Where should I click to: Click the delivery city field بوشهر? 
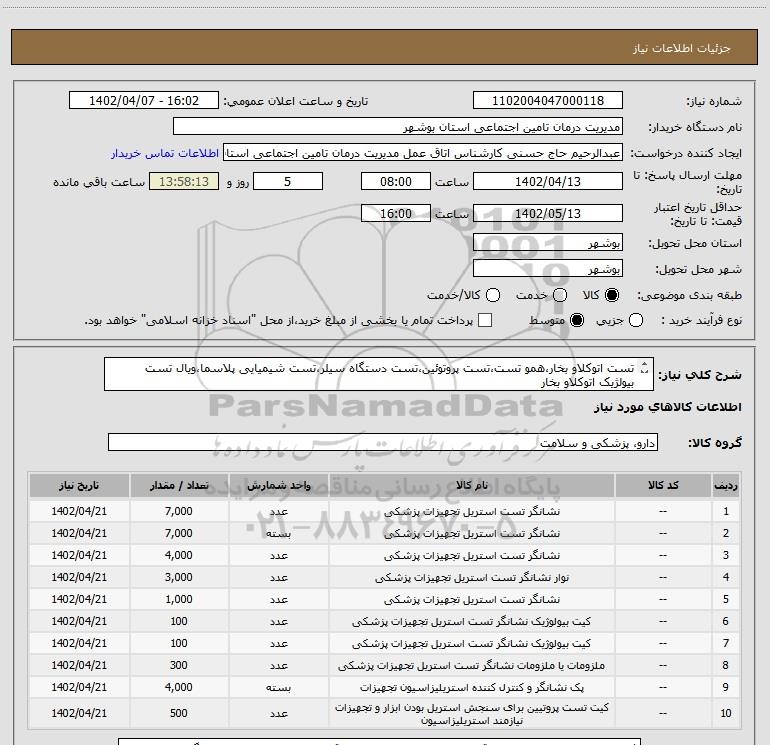[x=548, y=268]
